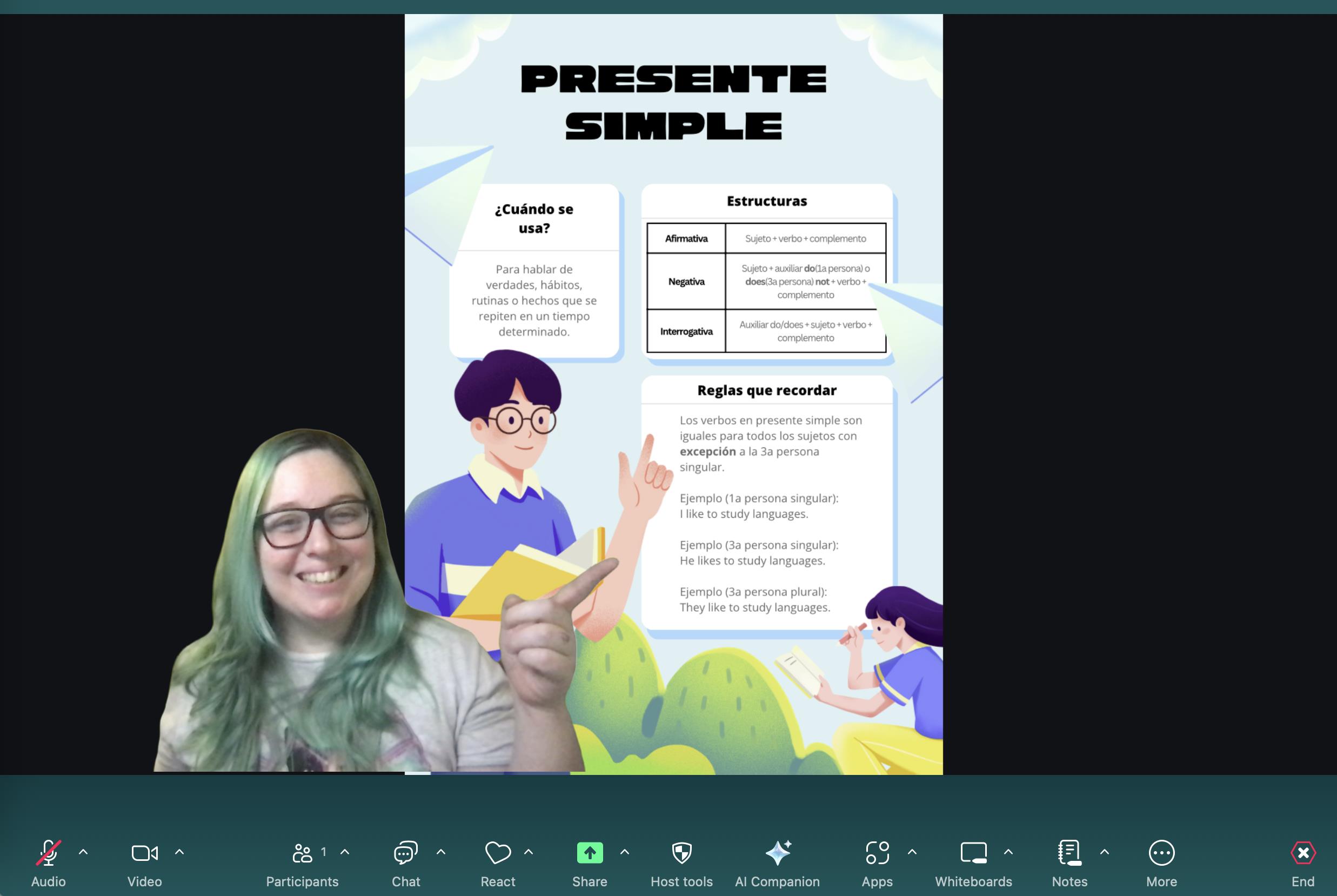Screen dimensions: 1337x896
Task: Expand the audio options chevron
Action: 83,852
